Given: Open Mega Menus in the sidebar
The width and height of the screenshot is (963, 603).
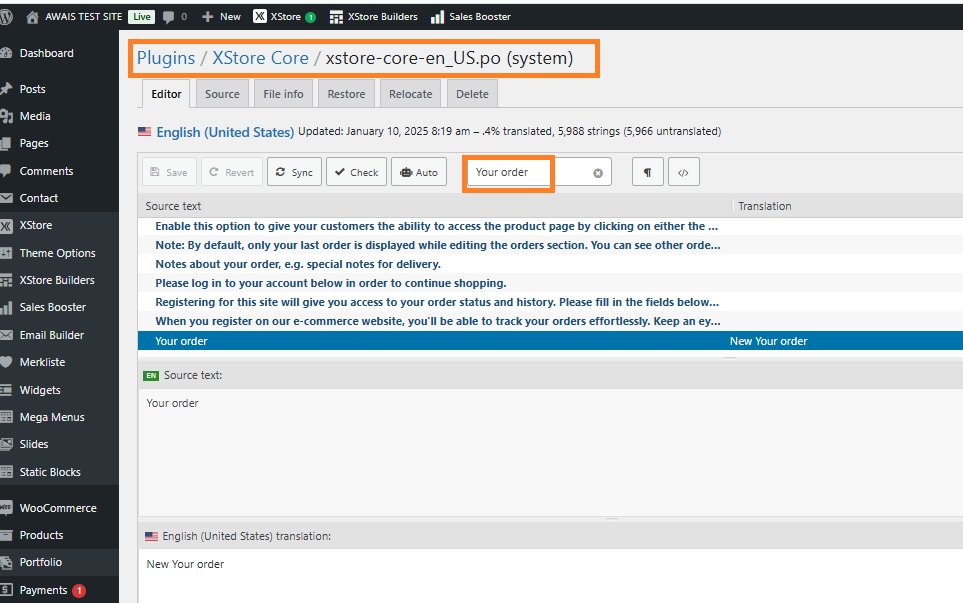Looking at the screenshot, I should 52,417.
